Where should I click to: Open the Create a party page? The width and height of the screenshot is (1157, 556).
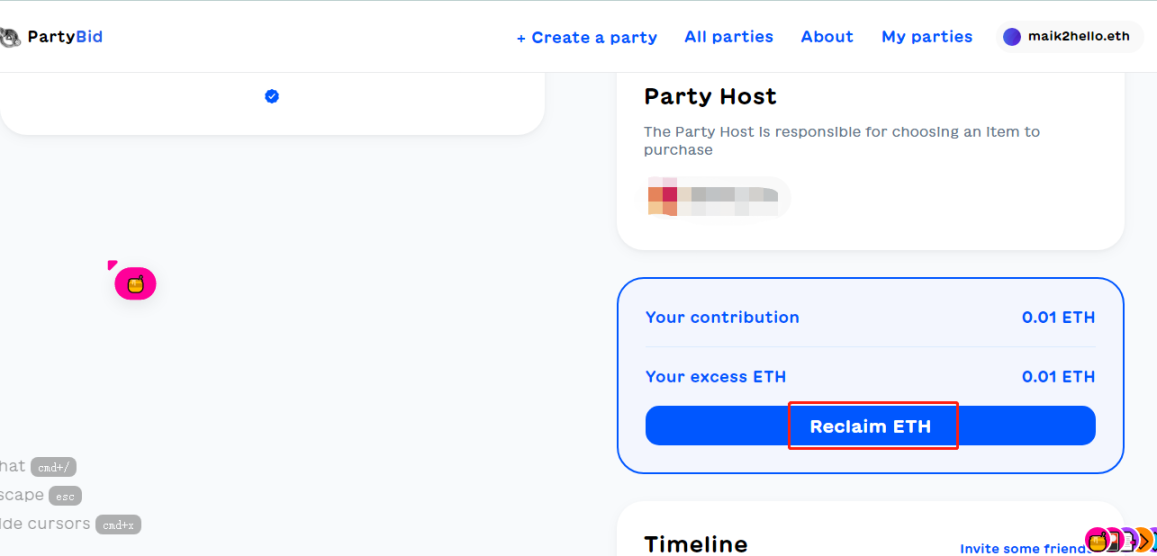tap(586, 38)
